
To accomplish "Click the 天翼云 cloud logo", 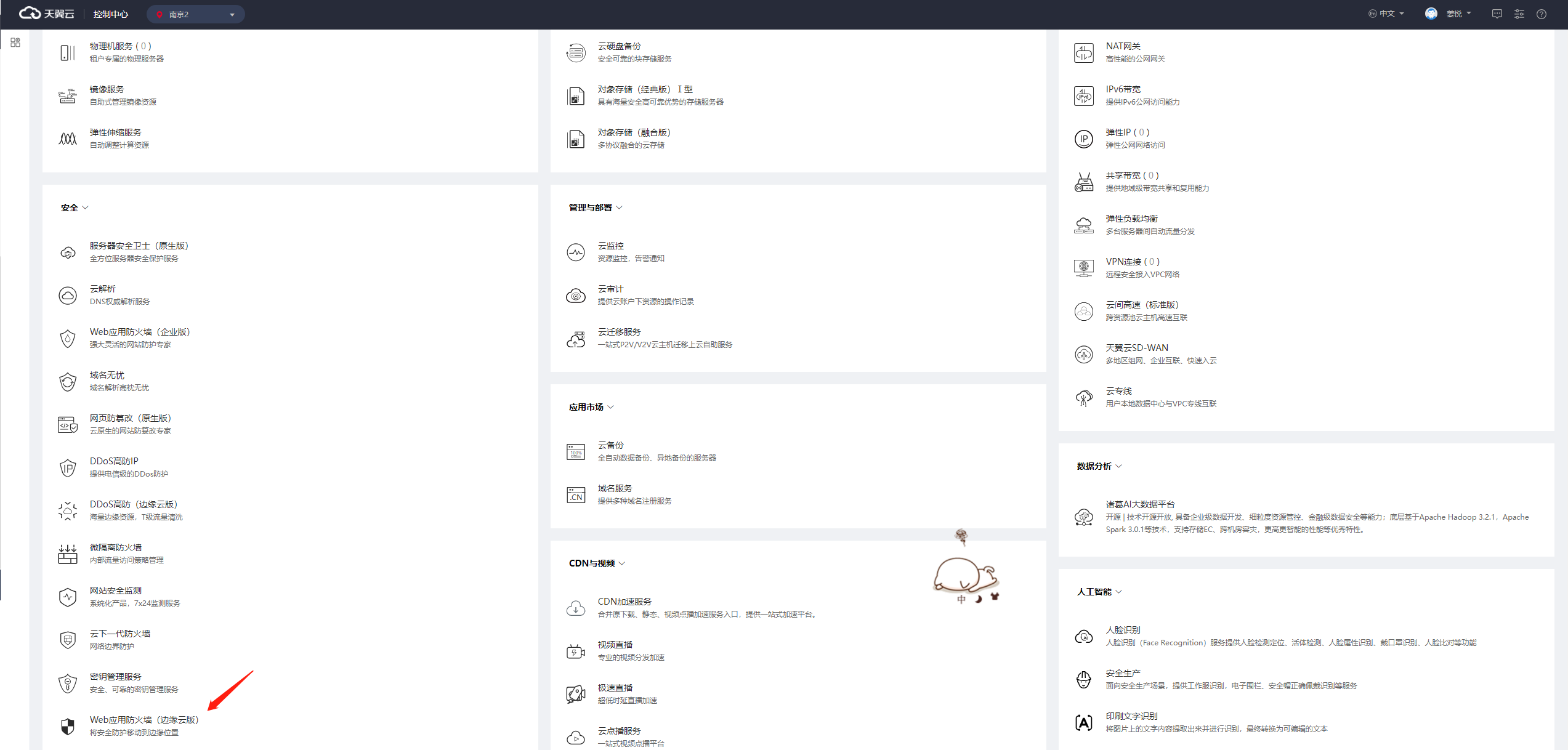I will click(47, 14).
